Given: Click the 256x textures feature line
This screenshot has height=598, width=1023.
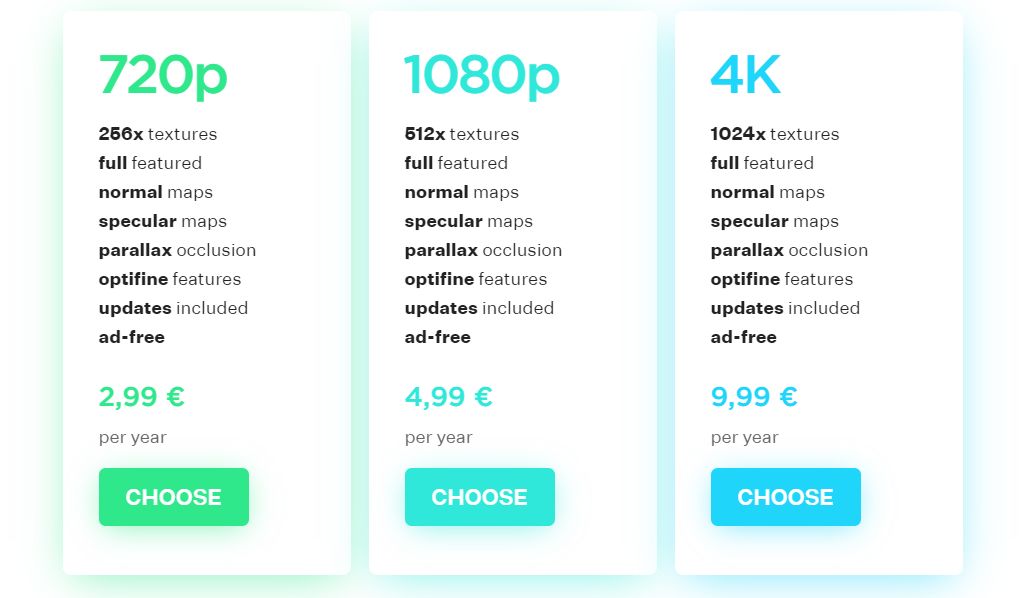Looking at the screenshot, I should click(x=158, y=134).
